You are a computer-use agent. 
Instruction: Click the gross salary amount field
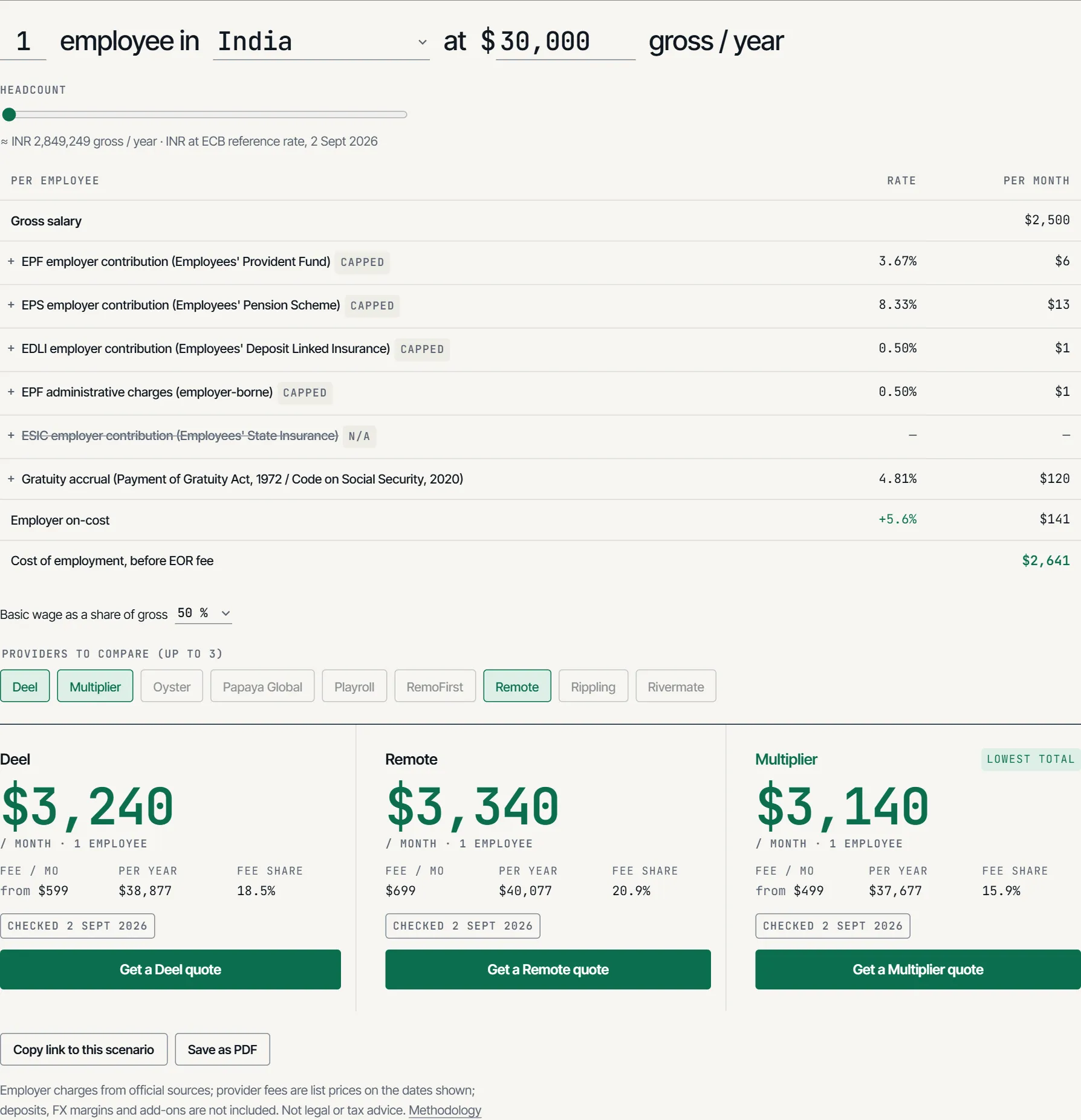pos(565,42)
